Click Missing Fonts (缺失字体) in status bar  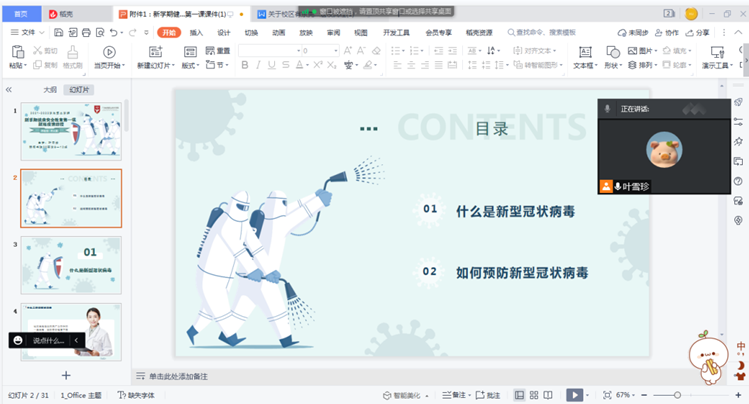[x=136, y=395]
